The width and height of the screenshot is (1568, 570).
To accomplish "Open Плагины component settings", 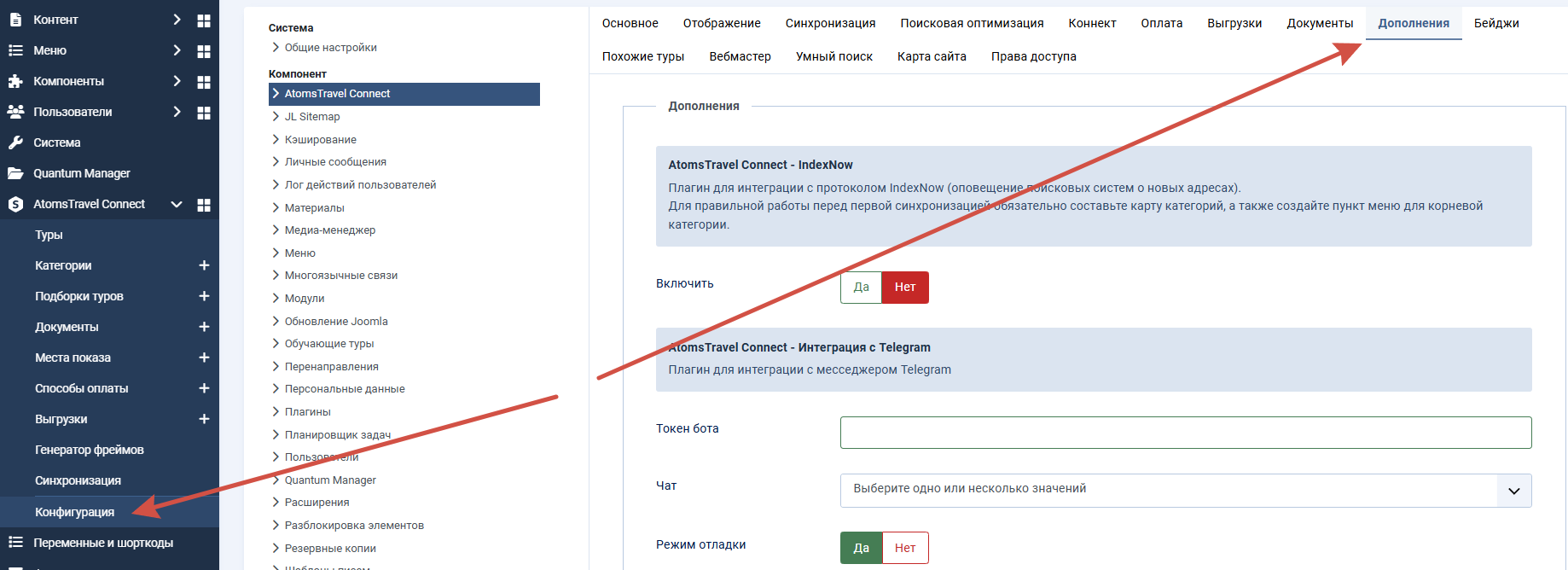I will pos(307,412).
